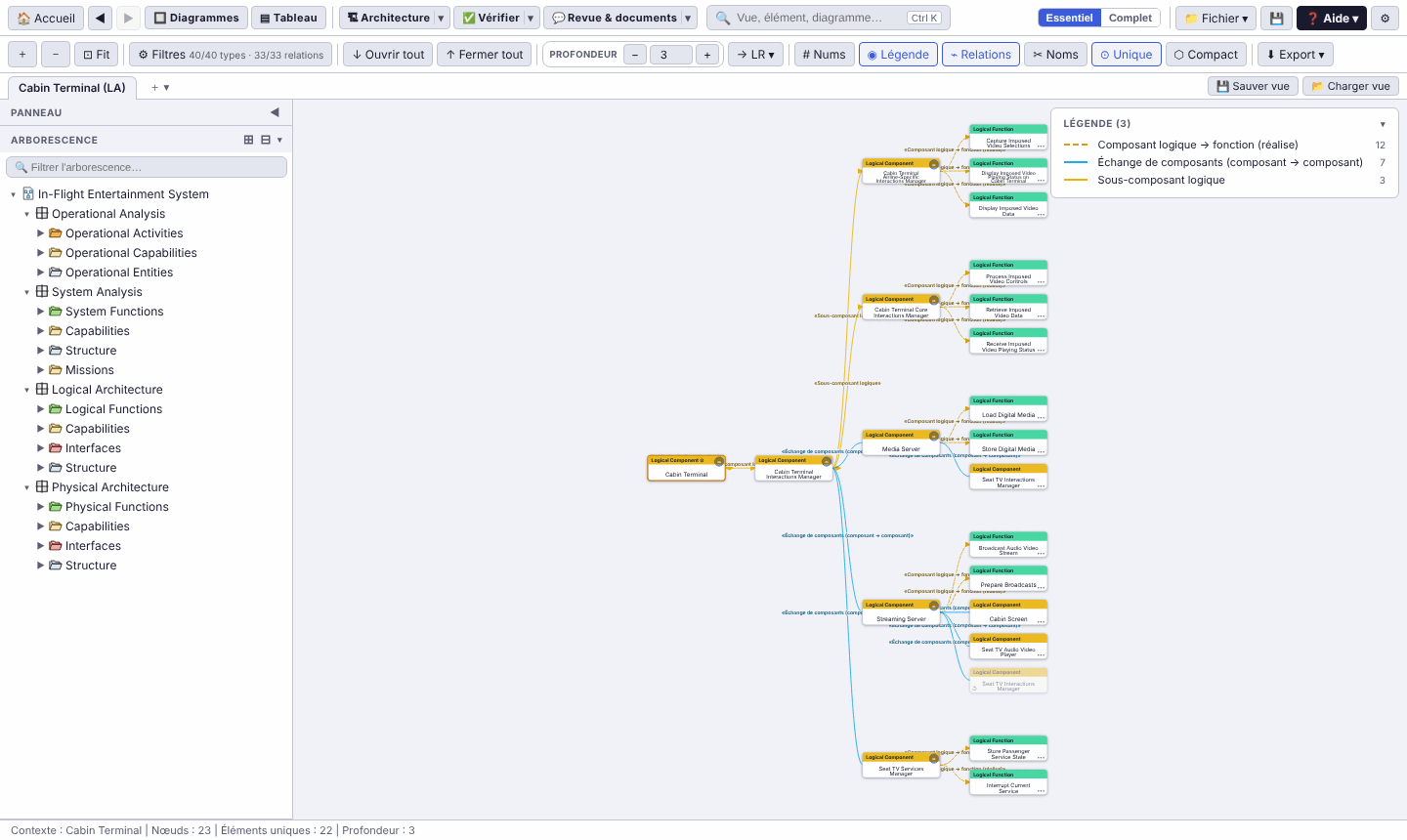Click the greyed forward navigation arrow
Viewport: 1407px width, 840px height.
pos(128,18)
